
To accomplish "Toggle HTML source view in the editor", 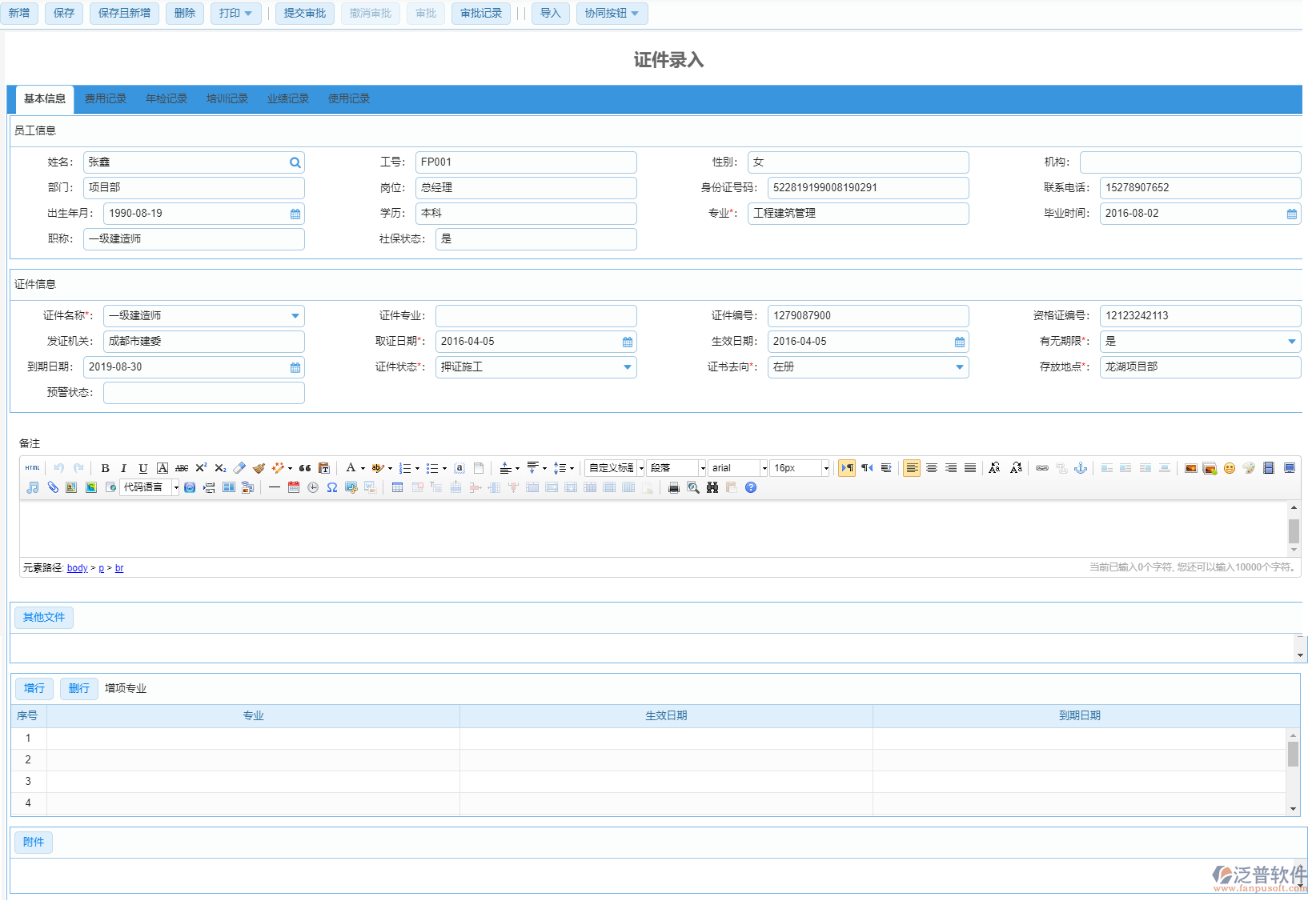I will (32, 468).
